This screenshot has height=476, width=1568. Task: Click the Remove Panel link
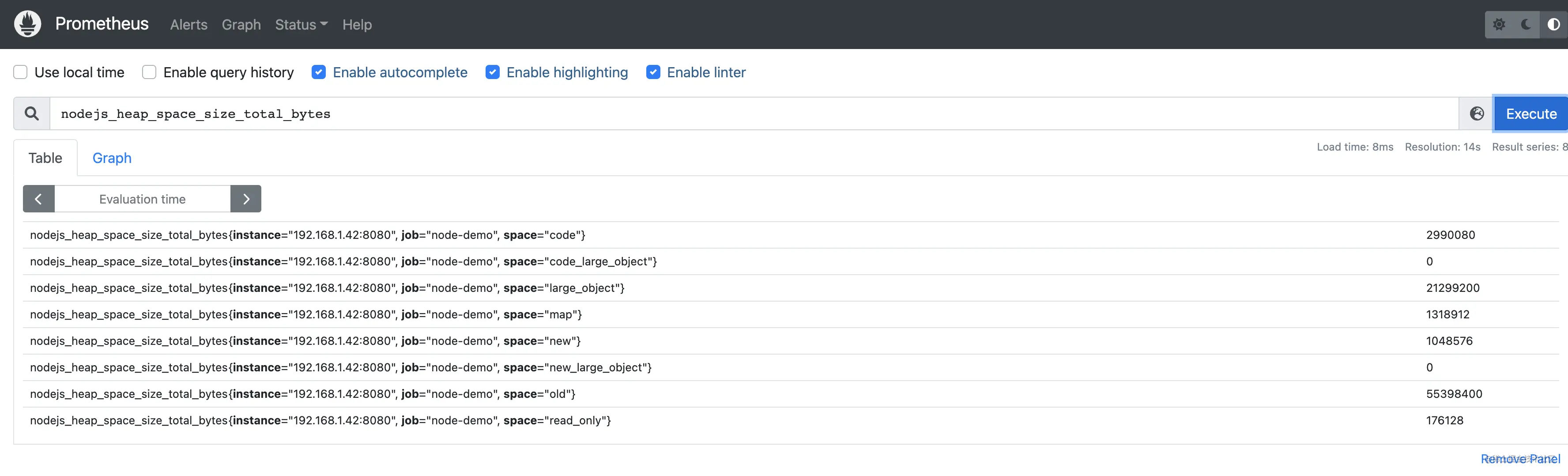point(1520,459)
